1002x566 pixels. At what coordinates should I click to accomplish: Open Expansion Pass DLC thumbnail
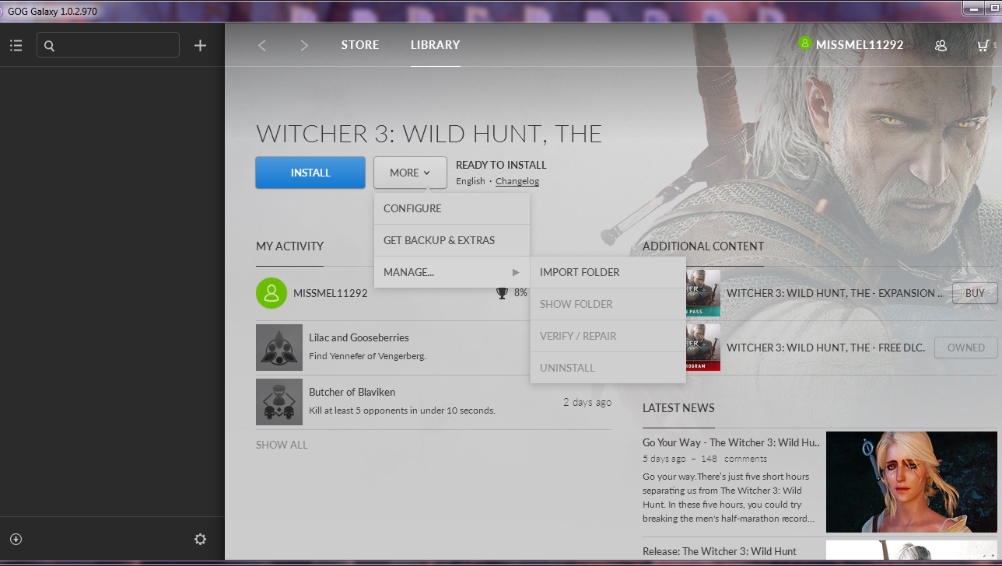703,293
